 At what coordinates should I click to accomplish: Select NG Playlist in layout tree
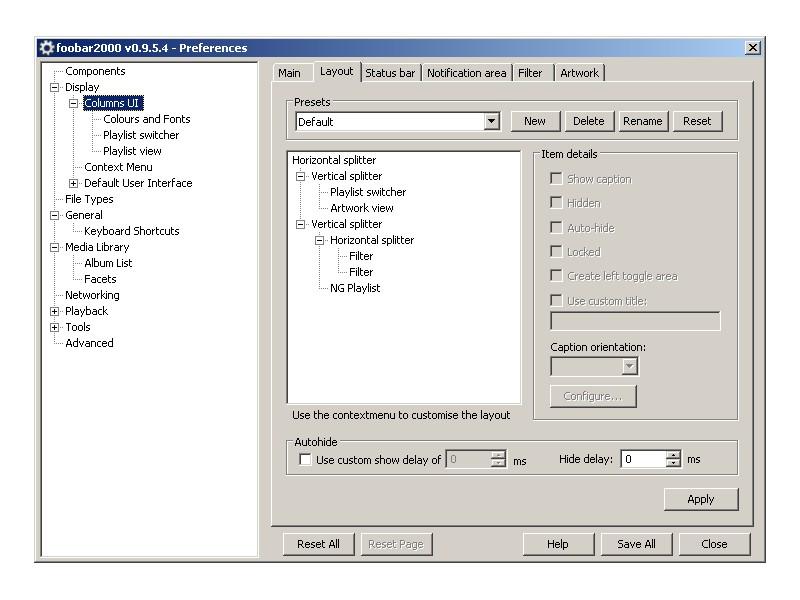355,288
